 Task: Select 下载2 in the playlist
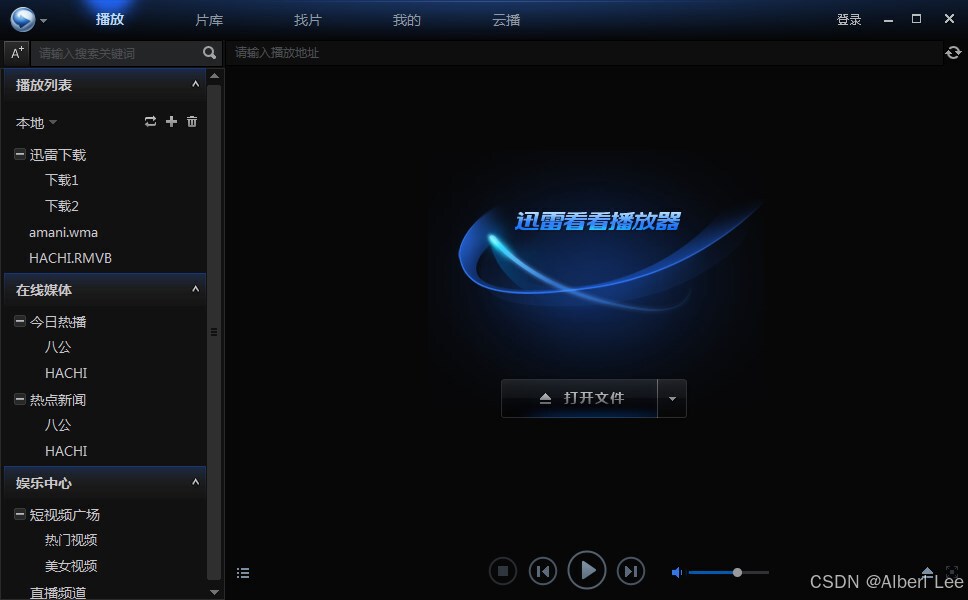[62, 206]
